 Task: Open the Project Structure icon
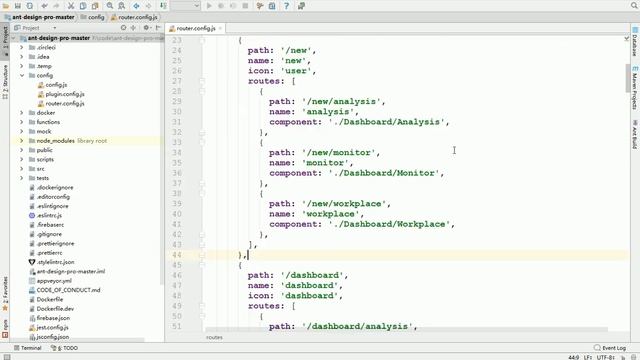(x=272, y=6)
